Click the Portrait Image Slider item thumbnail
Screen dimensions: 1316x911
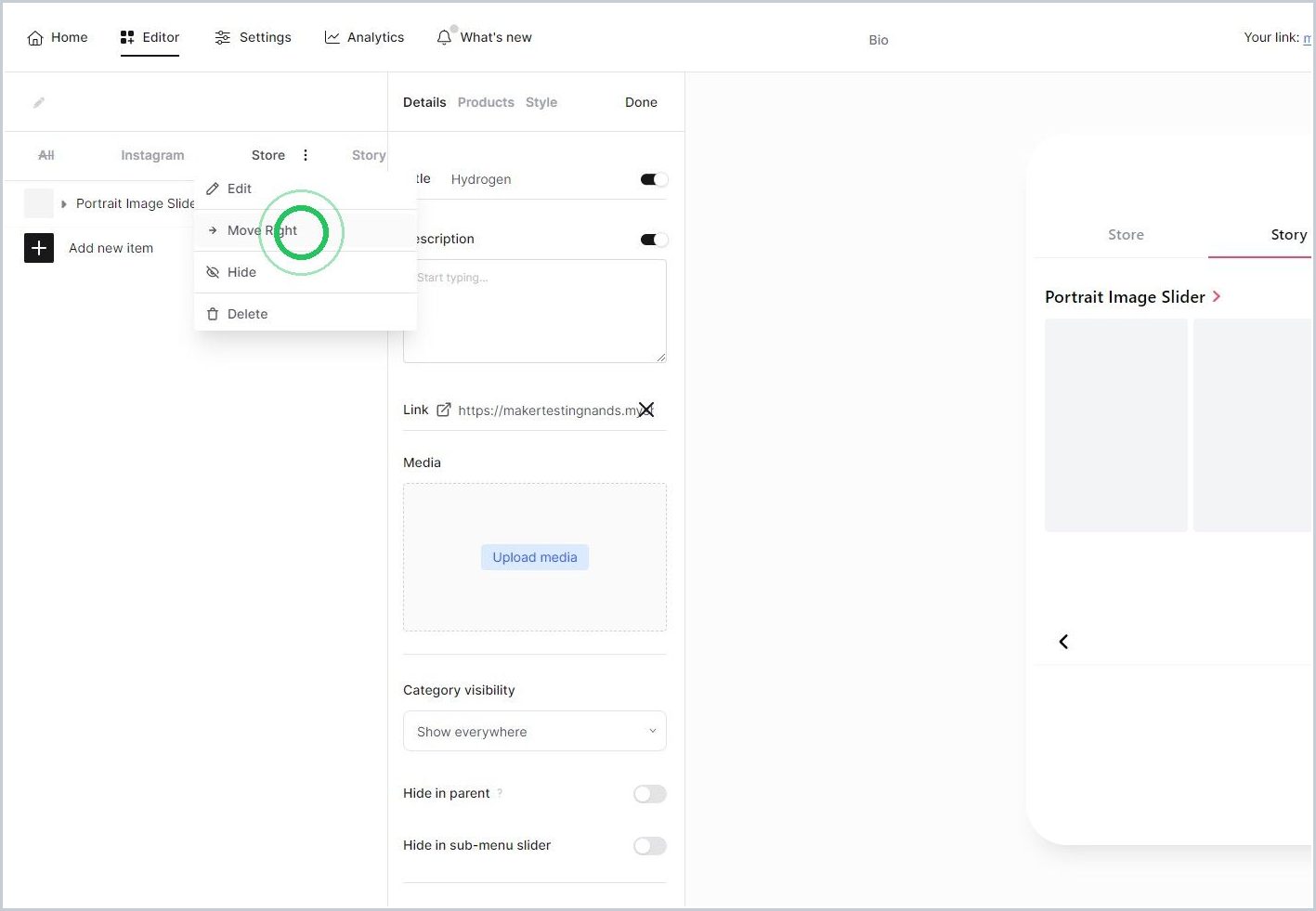[39, 203]
